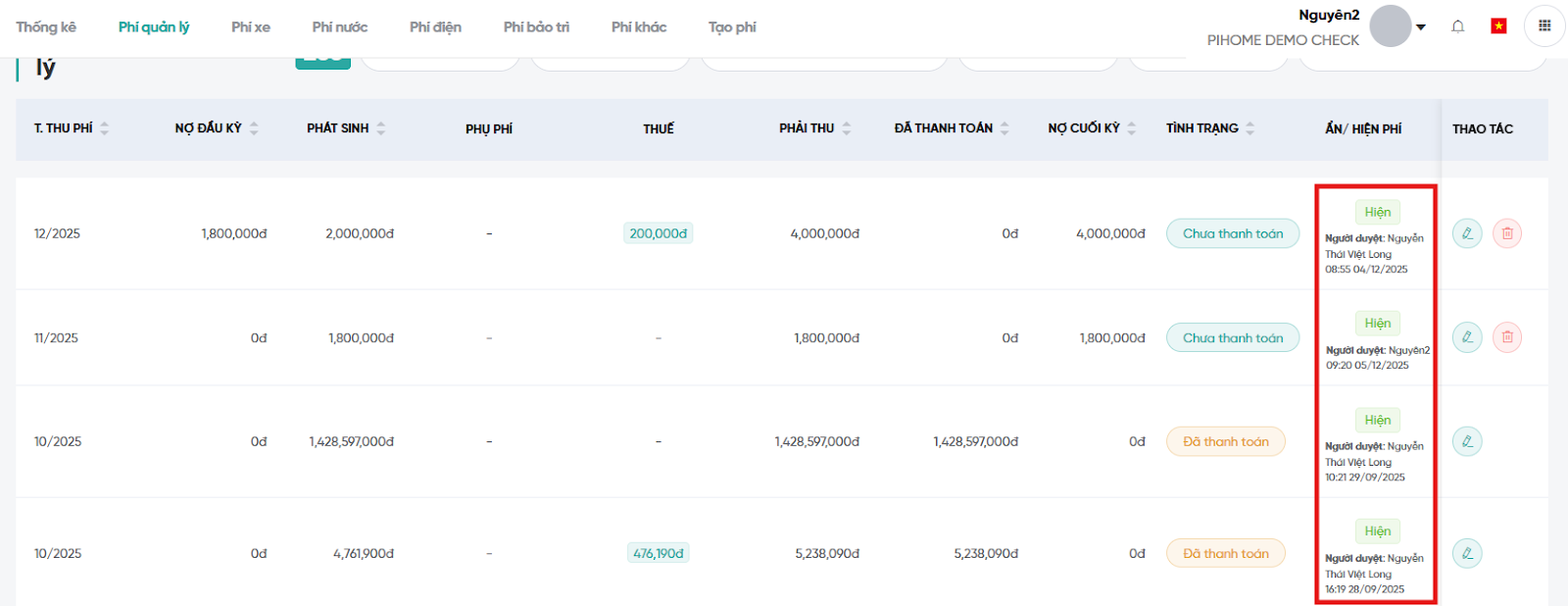Click delete icon for 11/2025 fee row
This screenshot has height=606, width=1568.
(1507, 337)
